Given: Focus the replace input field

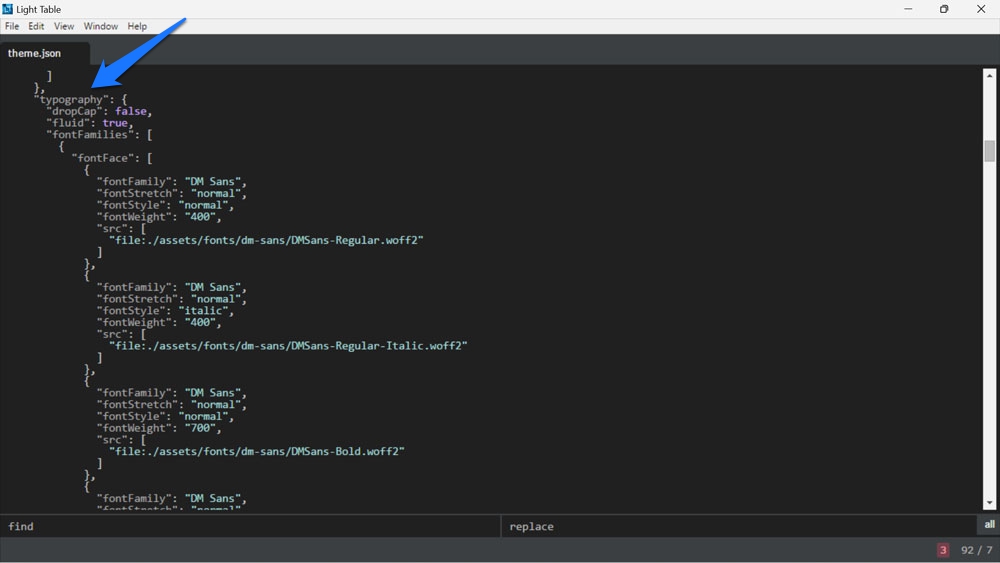Looking at the screenshot, I should (x=740, y=526).
